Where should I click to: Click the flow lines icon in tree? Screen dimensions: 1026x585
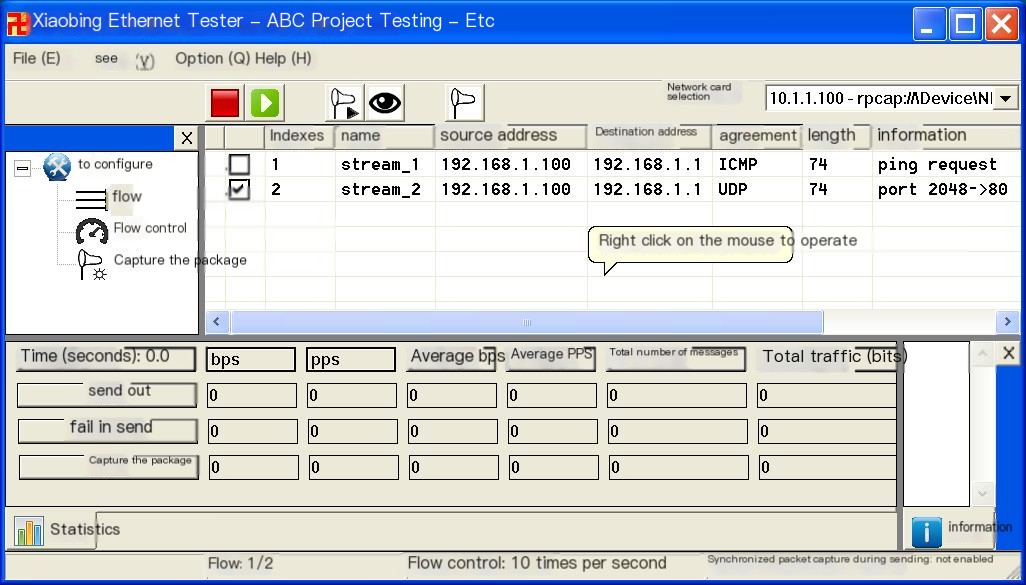point(90,198)
